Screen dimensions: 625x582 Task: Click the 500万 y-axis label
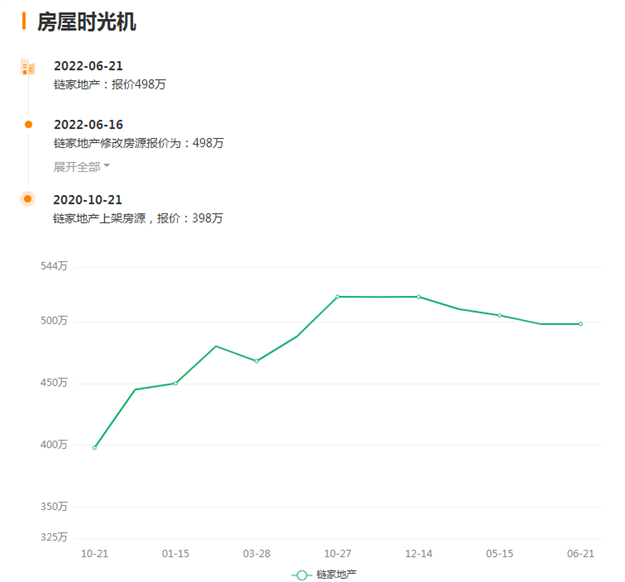click(54, 320)
